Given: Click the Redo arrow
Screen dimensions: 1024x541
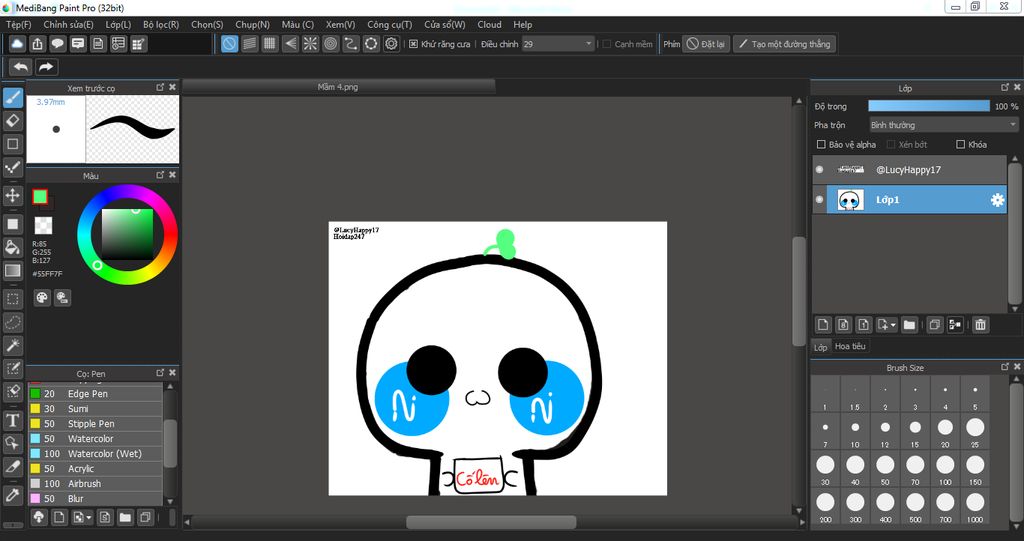Looking at the screenshot, I should click(x=46, y=67).
